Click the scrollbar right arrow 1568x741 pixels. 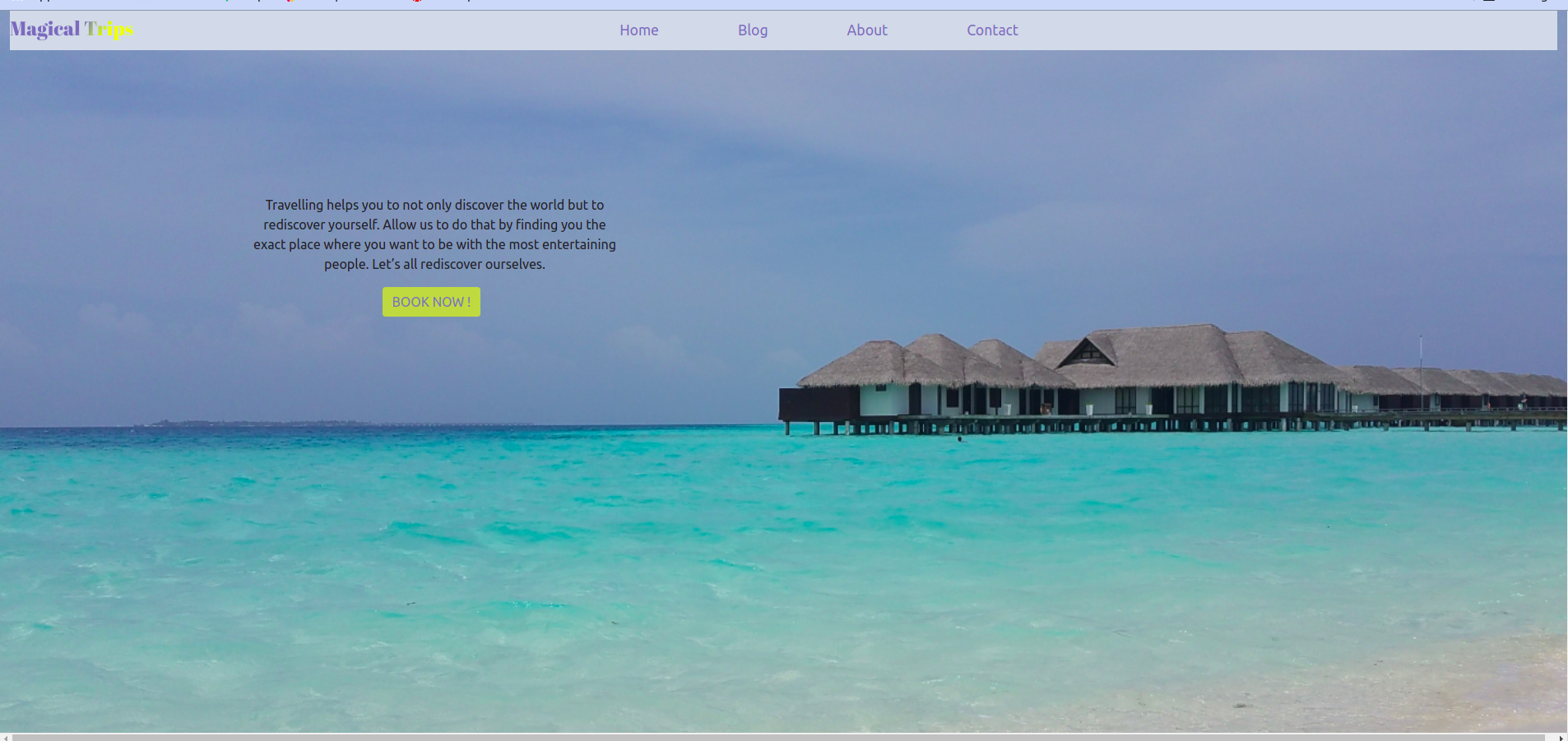(x=1561, y=737)
